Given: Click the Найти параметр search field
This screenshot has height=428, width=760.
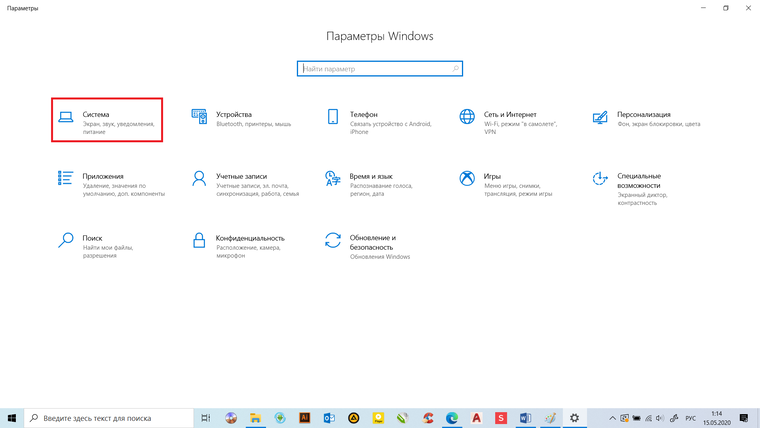Looking at the screenshot, I should click(380, 69).
